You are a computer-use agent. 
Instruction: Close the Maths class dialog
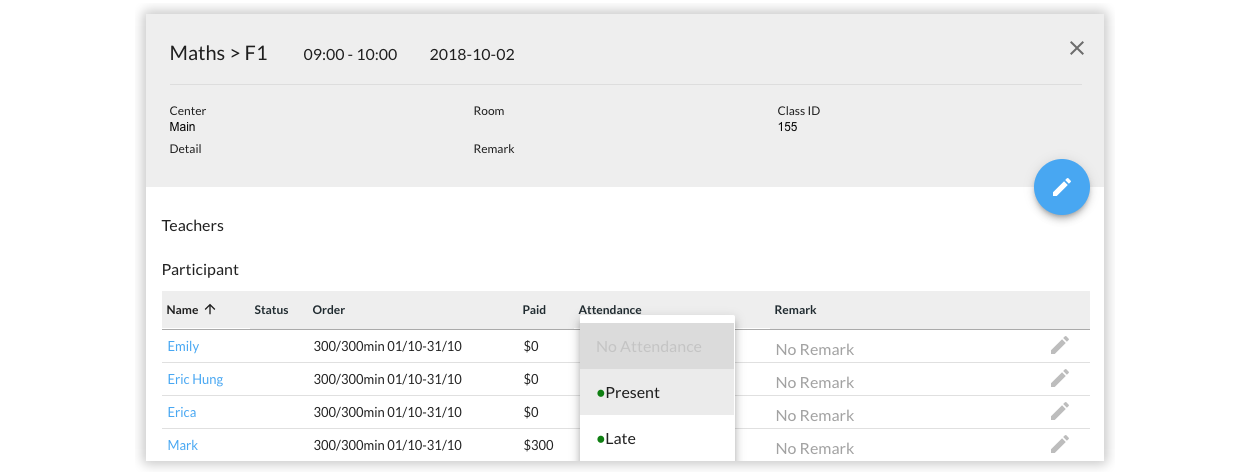tap(1076, 48)
